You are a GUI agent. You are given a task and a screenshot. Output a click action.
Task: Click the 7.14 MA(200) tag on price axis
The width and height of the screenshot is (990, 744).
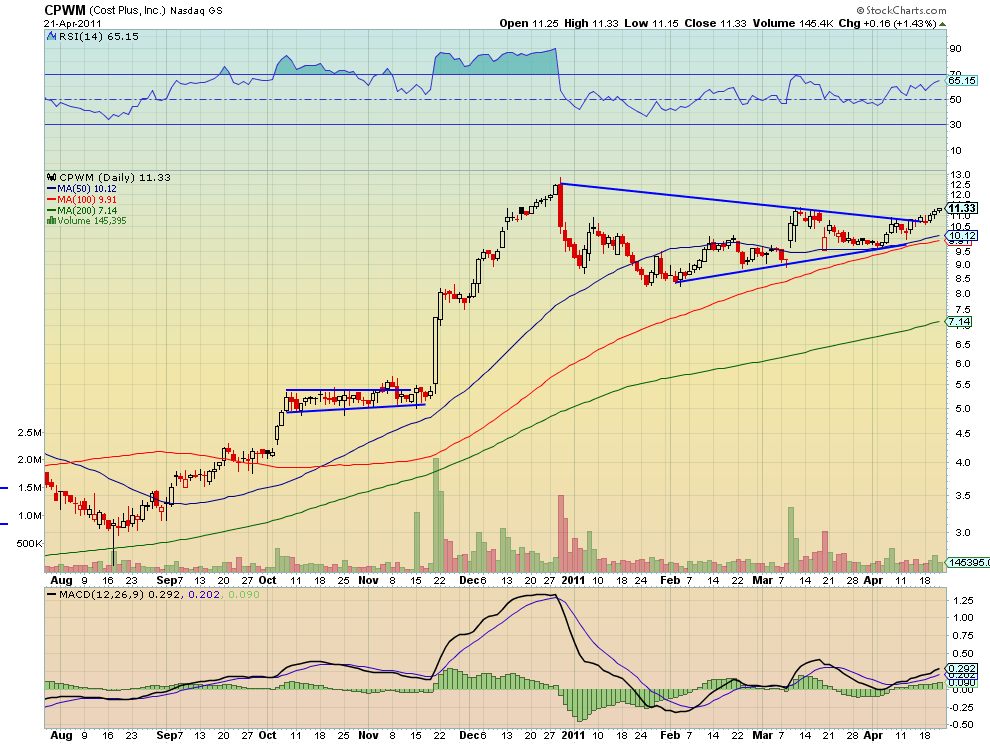958,322
